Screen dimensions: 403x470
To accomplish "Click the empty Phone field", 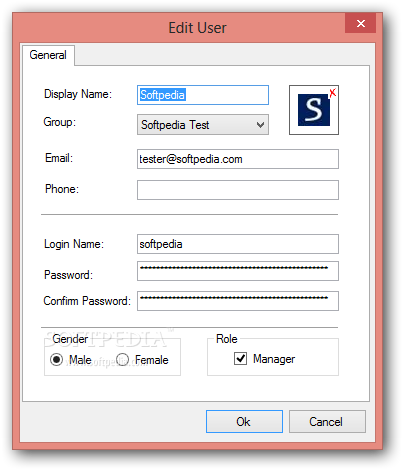I will coord(238,190).
